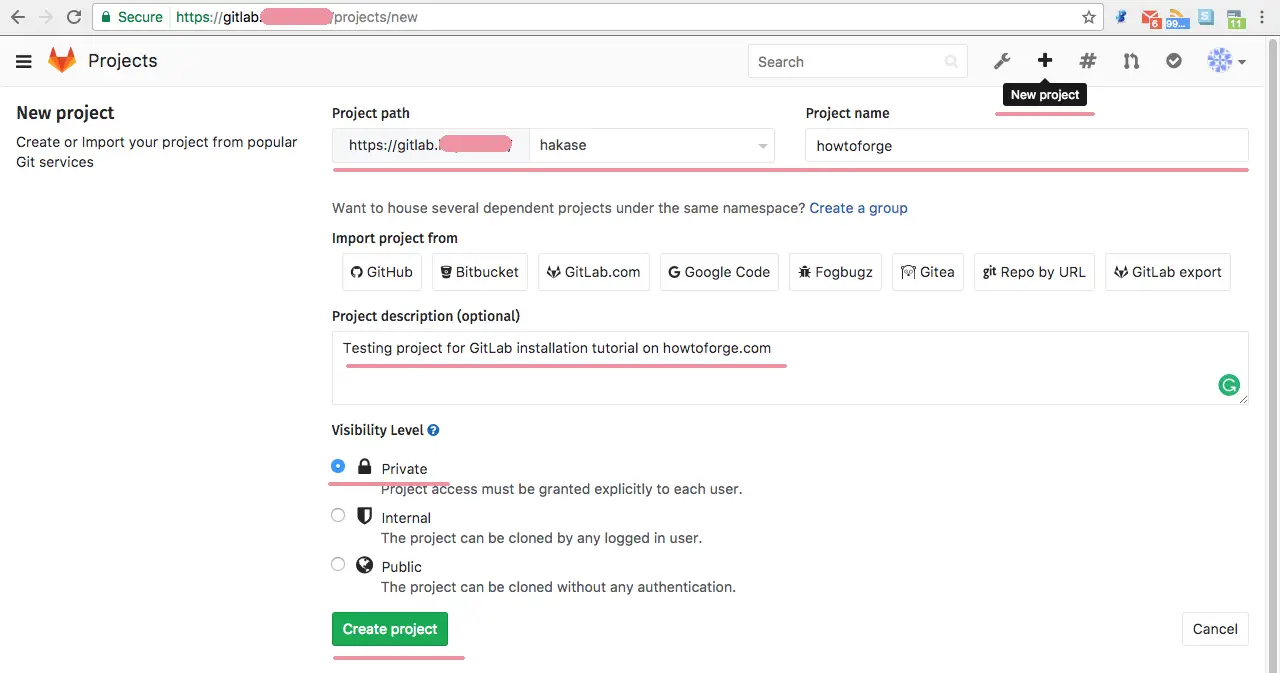
Task: Click the mail extension icon with 6 badge
Action: point(1151,17)
